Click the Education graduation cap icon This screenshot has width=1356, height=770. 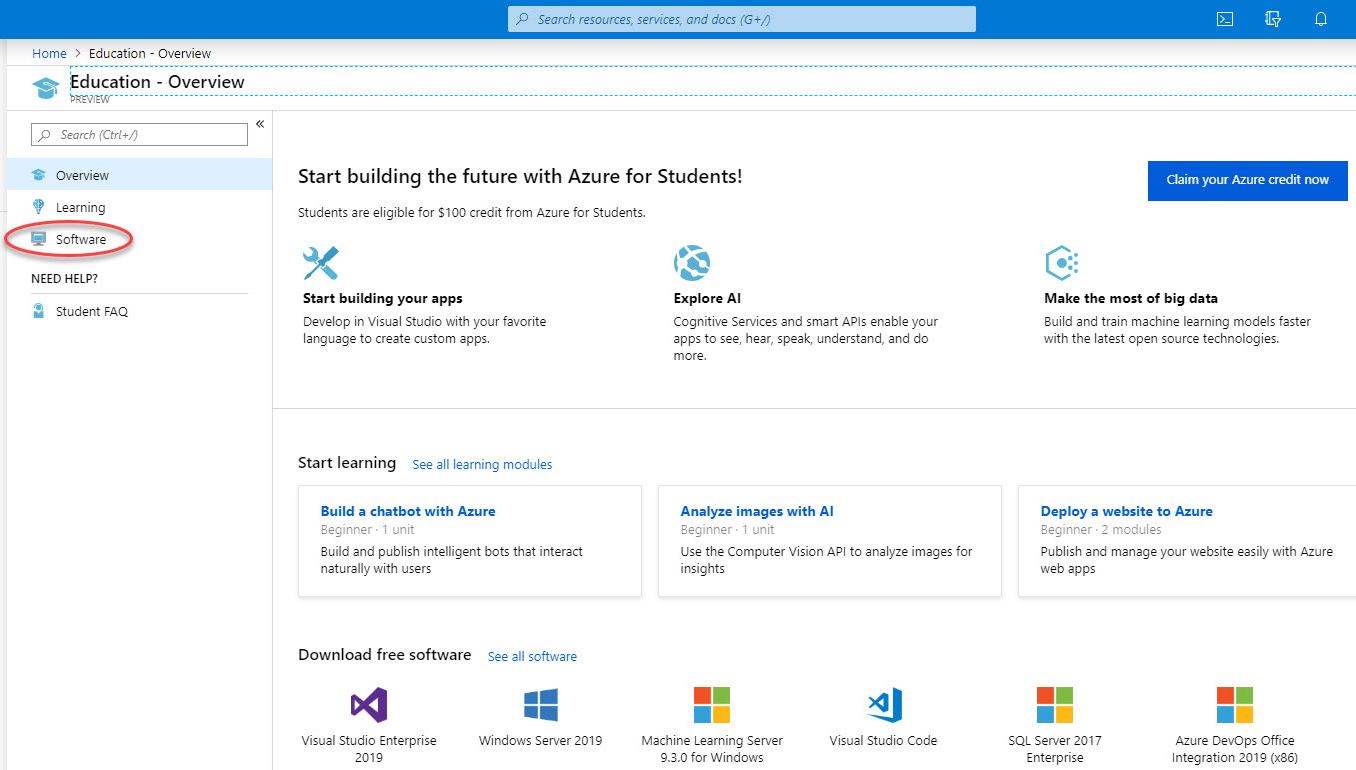46,87
